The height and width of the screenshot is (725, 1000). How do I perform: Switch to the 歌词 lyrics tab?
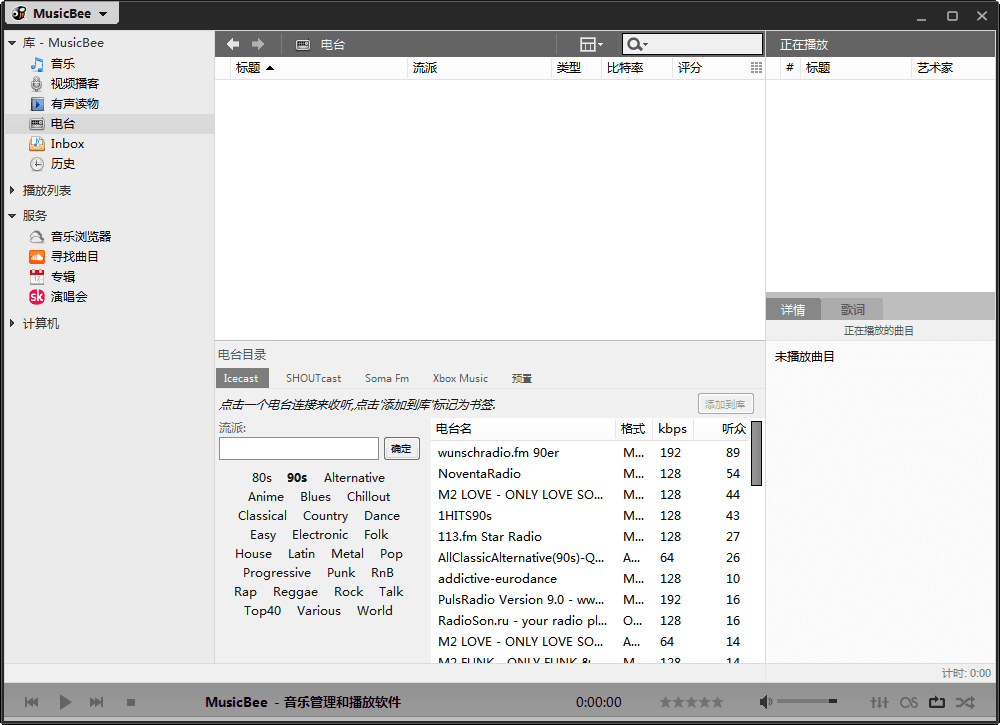click(x=852, y=309)
